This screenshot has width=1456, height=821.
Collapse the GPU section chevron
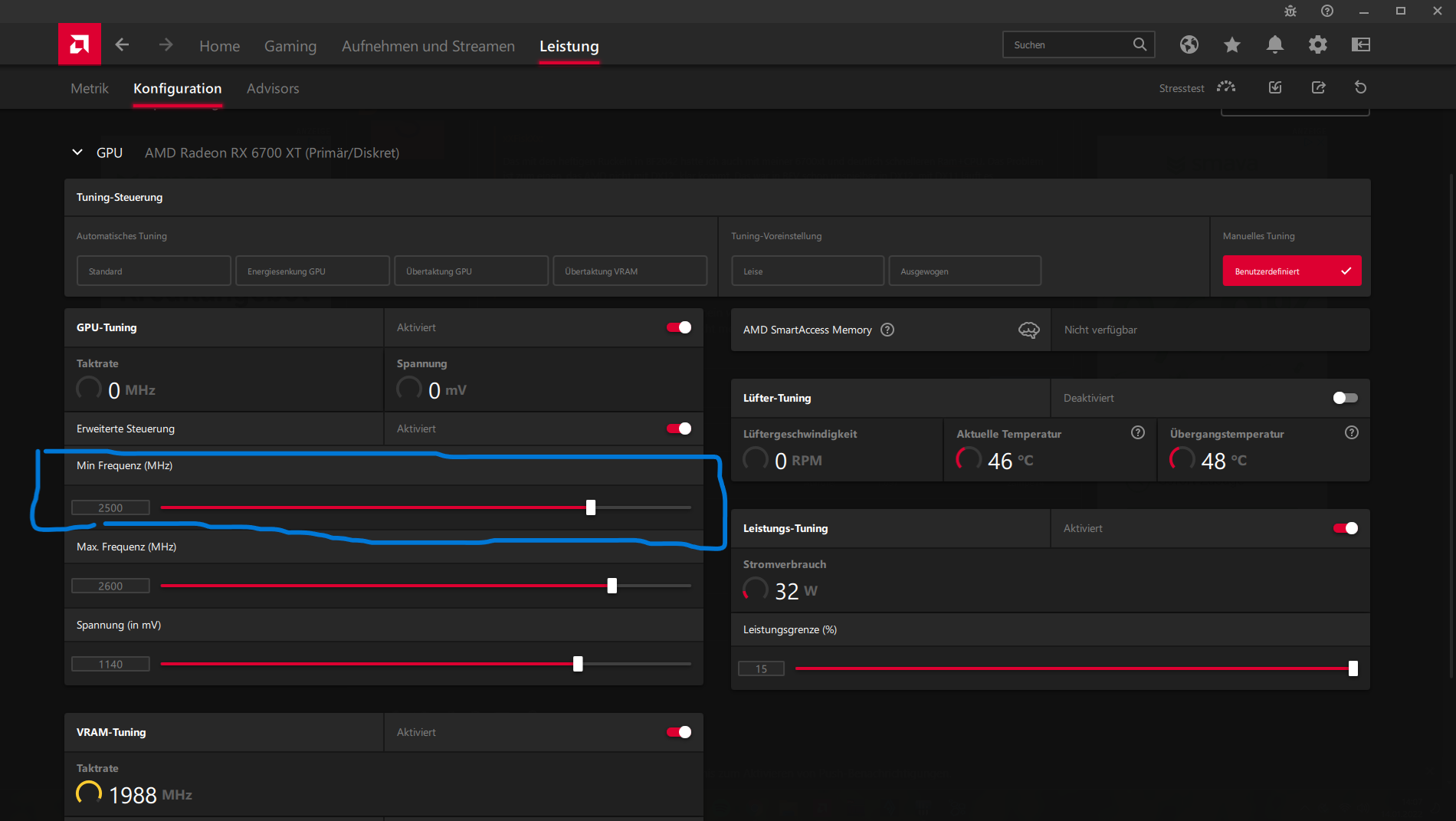pos(77,152)
